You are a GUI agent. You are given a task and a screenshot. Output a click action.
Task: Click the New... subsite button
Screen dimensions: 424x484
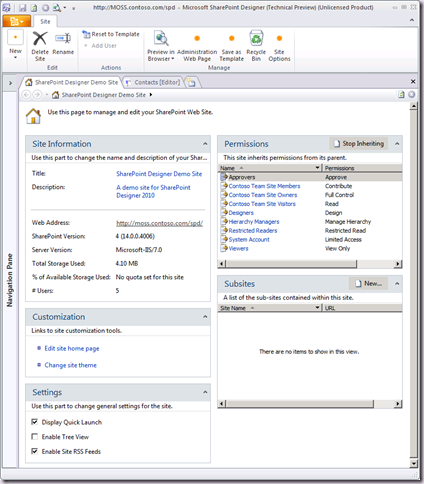[368, 284]
